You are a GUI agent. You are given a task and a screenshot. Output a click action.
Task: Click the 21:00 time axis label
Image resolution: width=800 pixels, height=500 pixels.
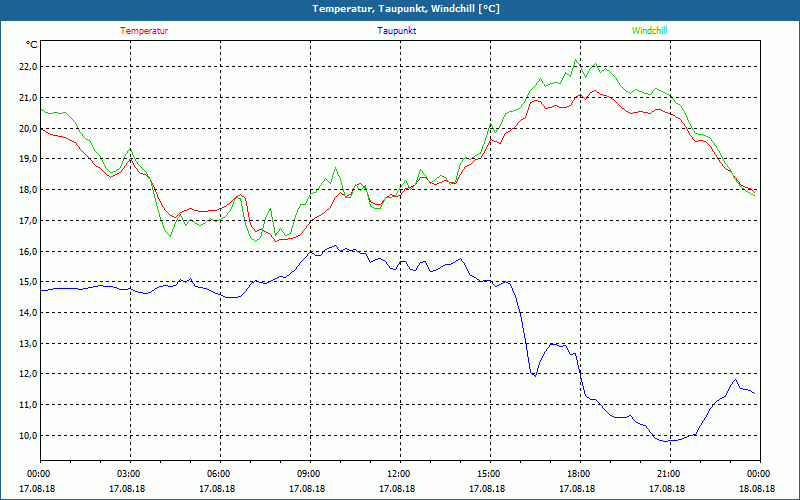click(670, 474)
